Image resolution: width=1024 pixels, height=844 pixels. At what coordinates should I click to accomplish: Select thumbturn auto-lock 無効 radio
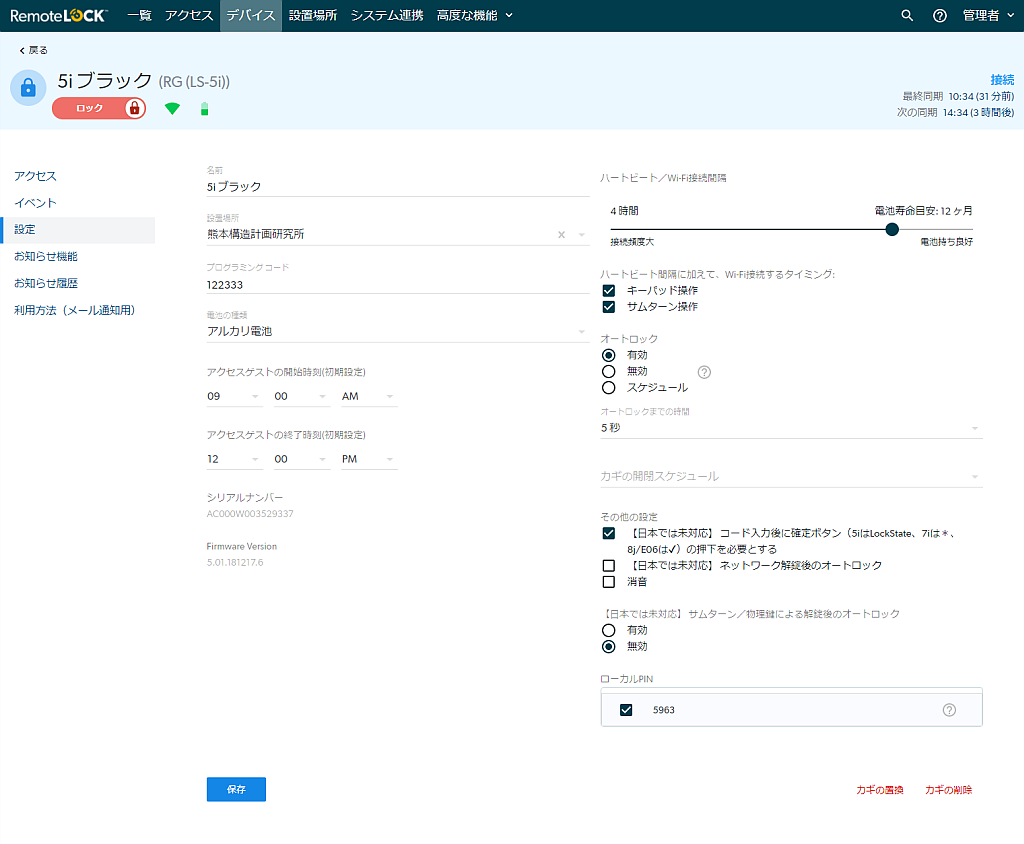(x=609, y=647)
